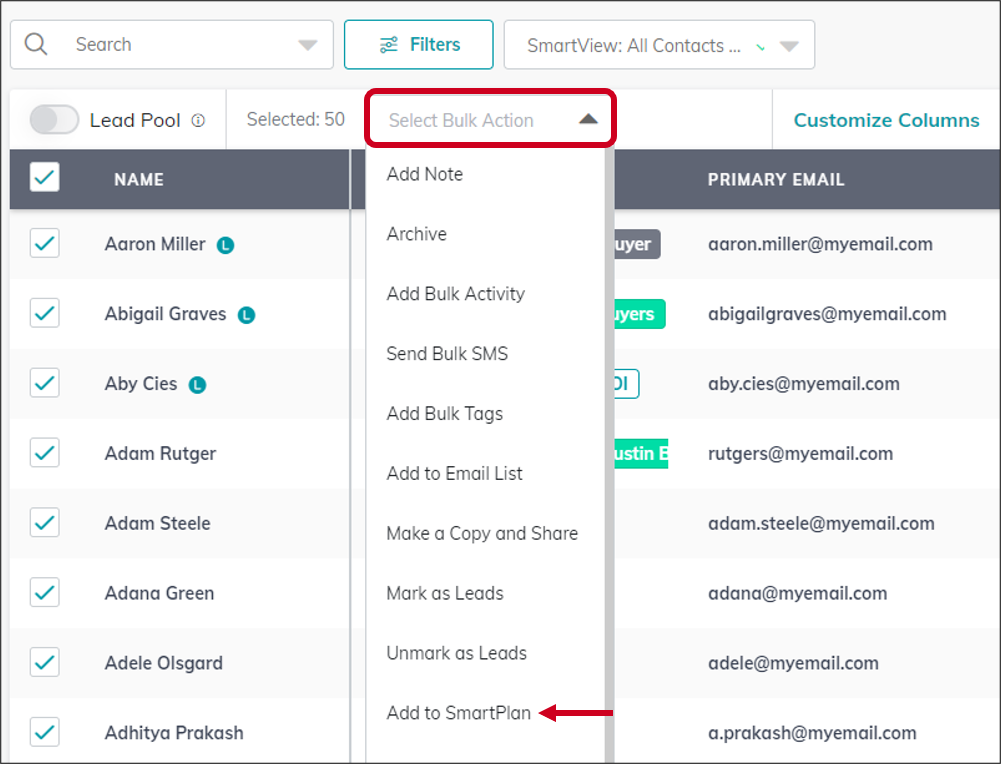Click email adana@myemail.com
This screenshot has width=1001, height=764.
click(x=797, y=594)
